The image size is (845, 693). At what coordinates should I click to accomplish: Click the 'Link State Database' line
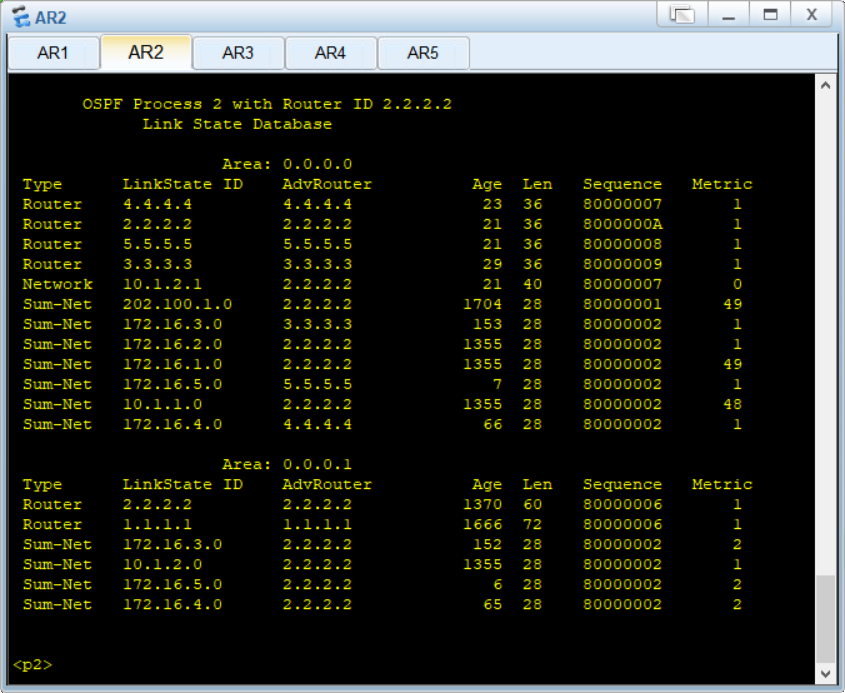pos(237,124)
